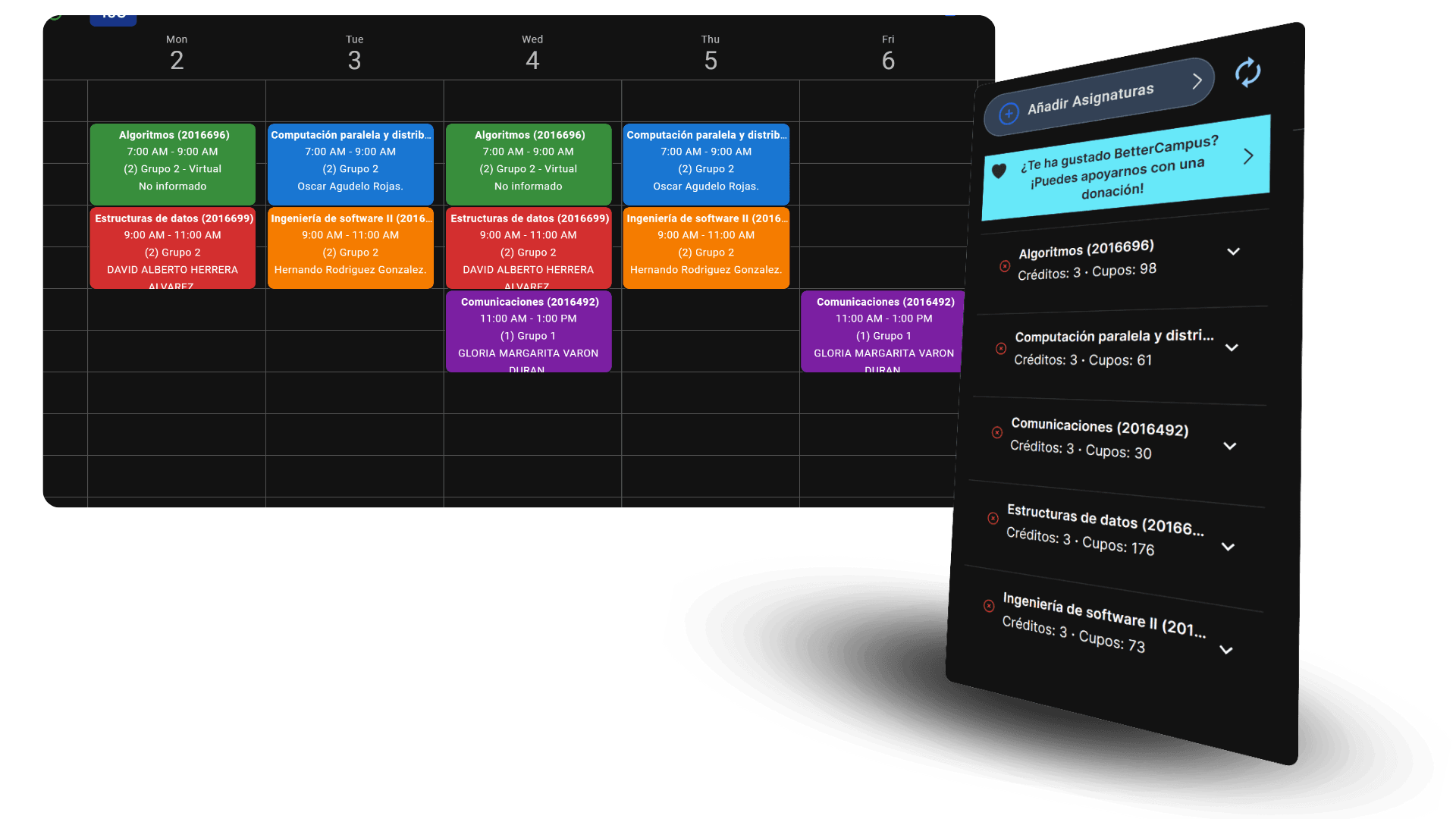
Task: Open the arrow on Añadir Asignaturas button
Action: tap(1197, 81)
